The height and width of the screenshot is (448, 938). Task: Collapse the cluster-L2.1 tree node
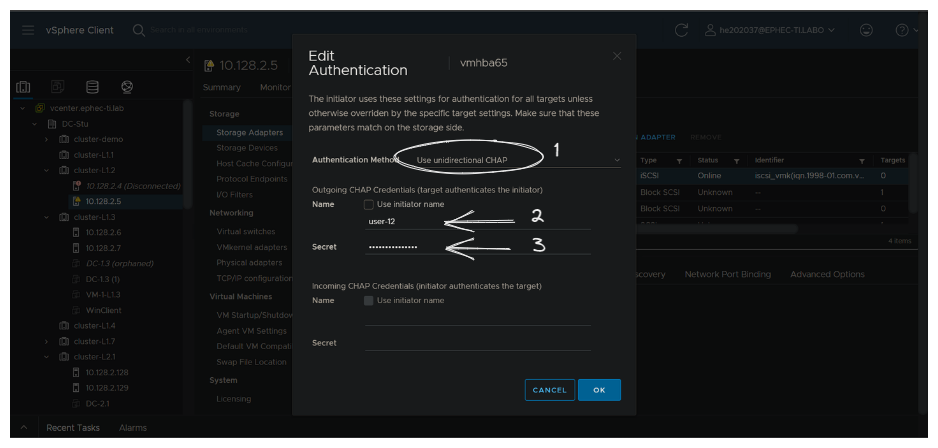coord(47,356)
